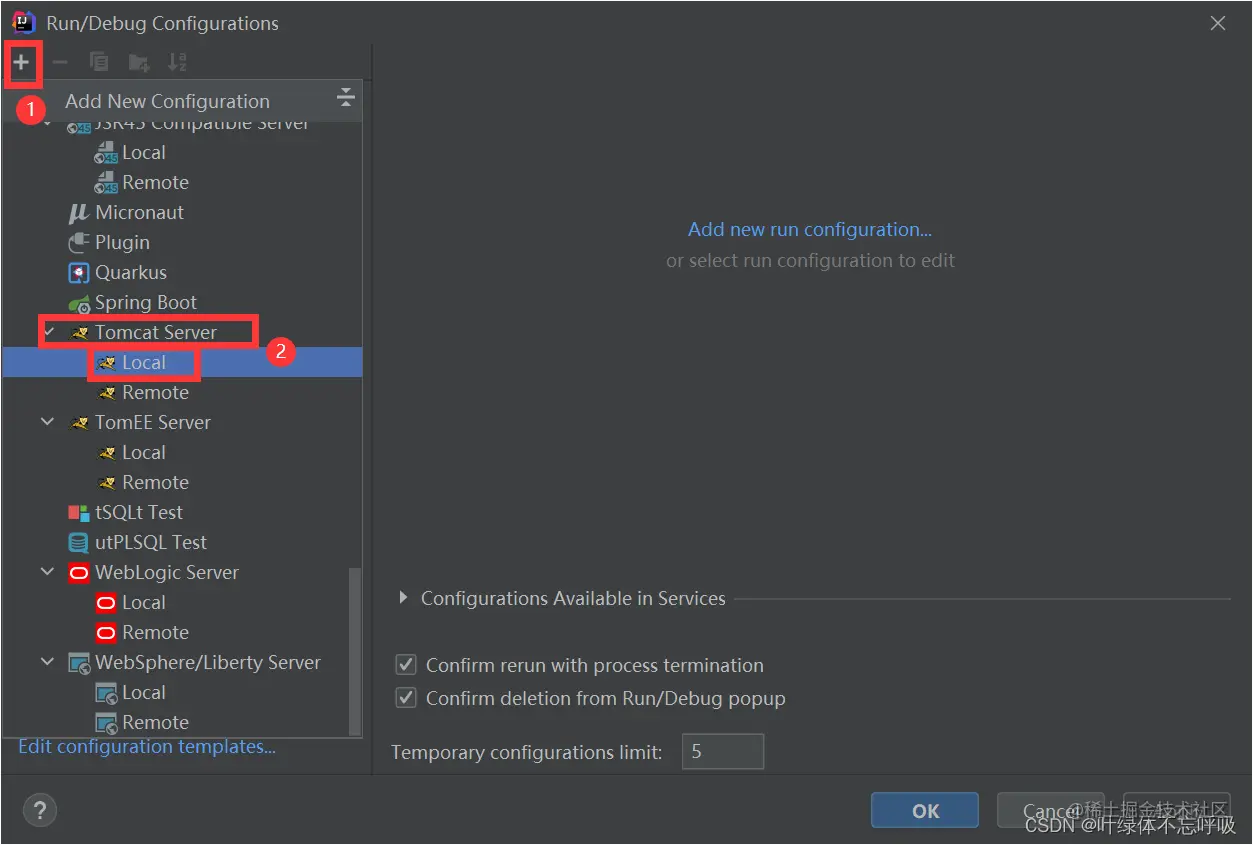This screenshot has width=1253, height=845.
Task: Click the icon next to the TomEE Local row
Action: [107, 453]
